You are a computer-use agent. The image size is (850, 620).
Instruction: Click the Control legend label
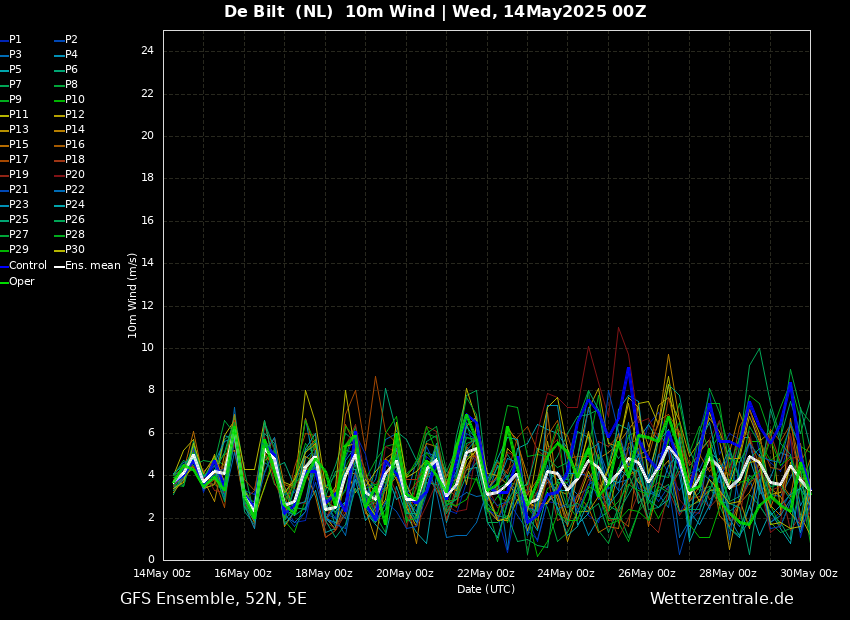pyautogui.click(x=27, y=266)
